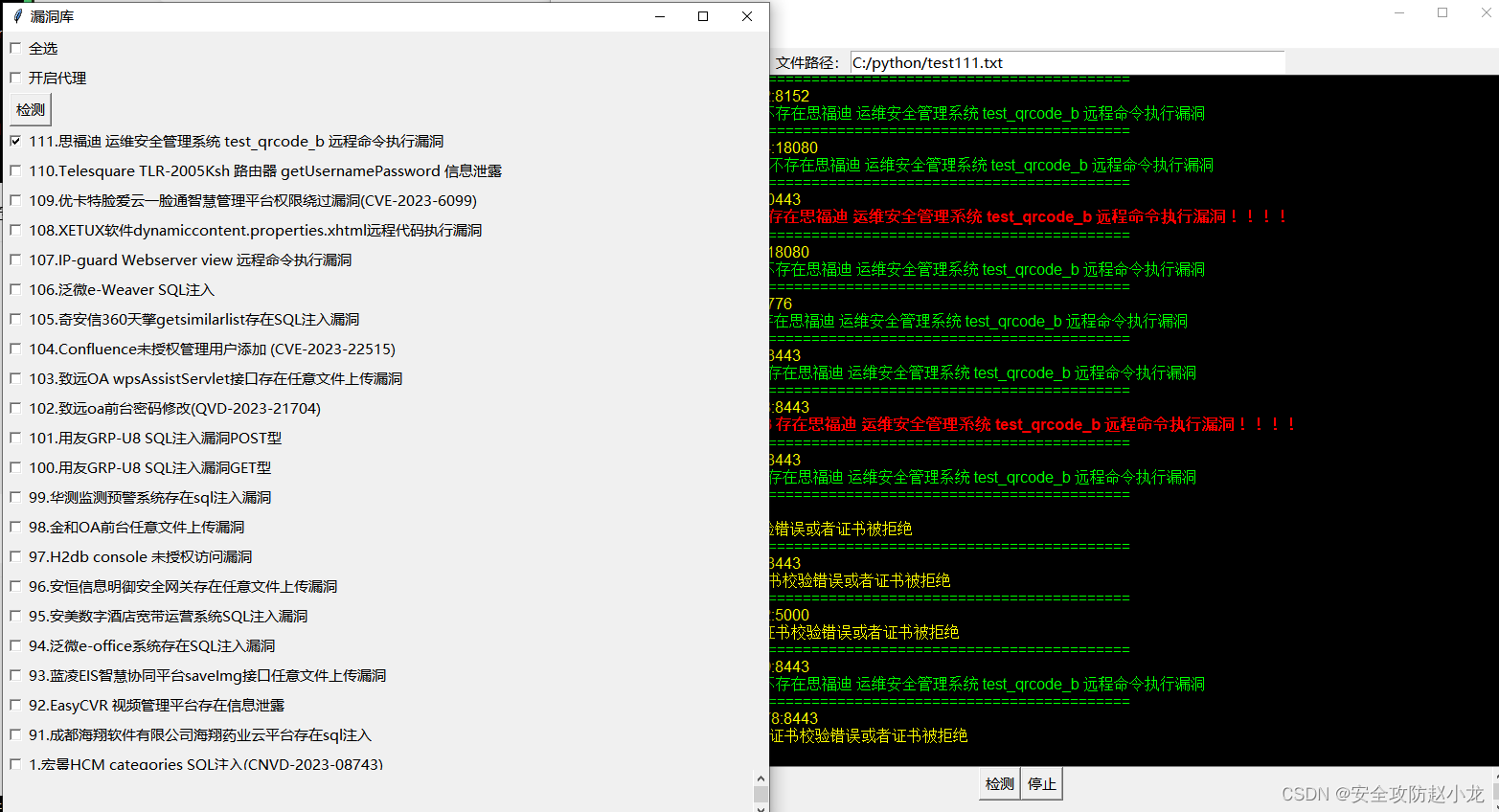Uncheck item 111 思福迪 test_qrcode_b checkbox
1499x812 pixels.
15,141
